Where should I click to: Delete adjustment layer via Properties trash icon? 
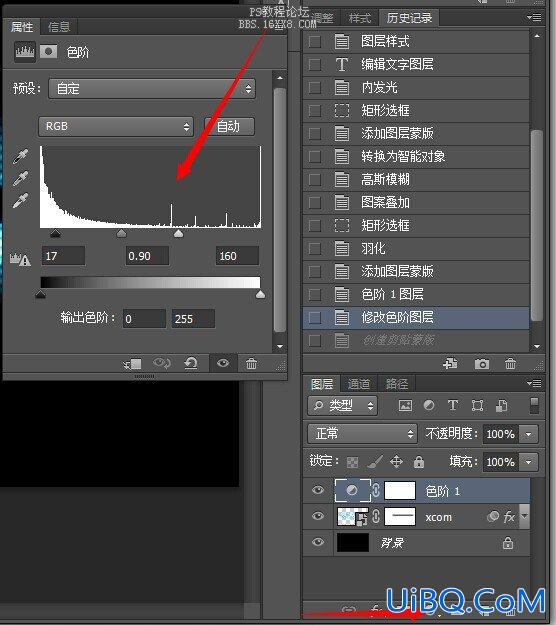[251, 364]
